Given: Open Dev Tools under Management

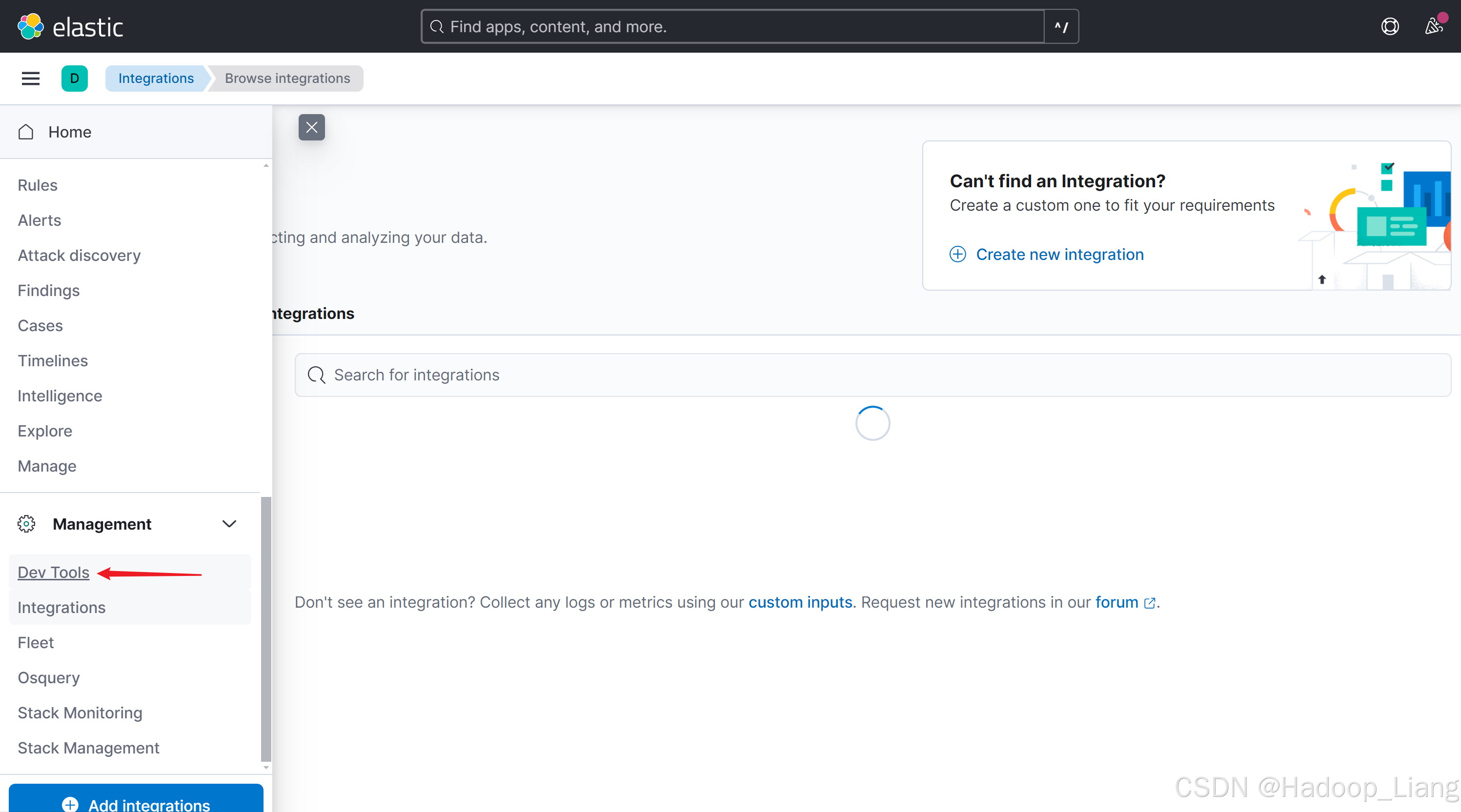Looking at the screenshot, I should (53, 573).
